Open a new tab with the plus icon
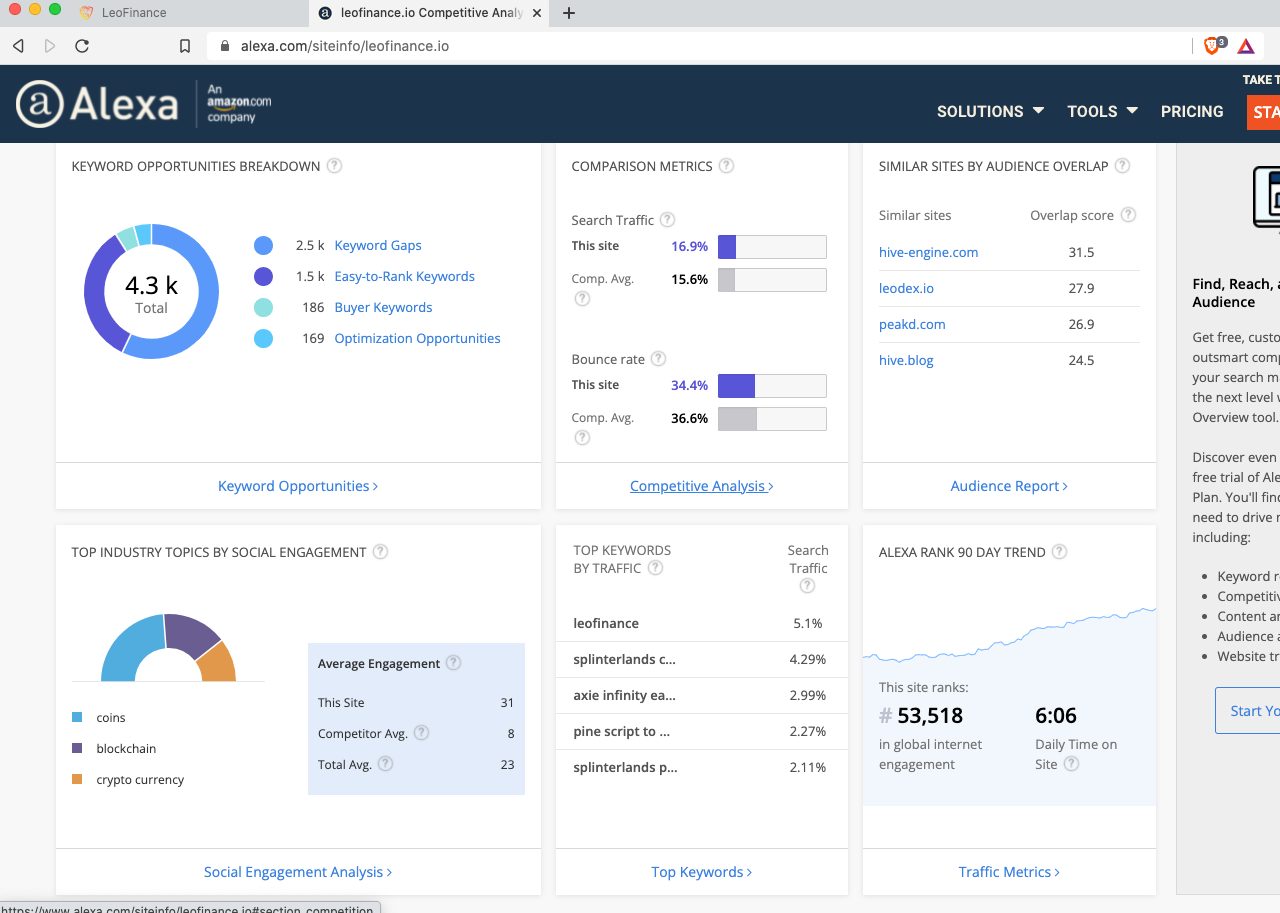This screenshot has width=1280, height=913. [569, 13]
